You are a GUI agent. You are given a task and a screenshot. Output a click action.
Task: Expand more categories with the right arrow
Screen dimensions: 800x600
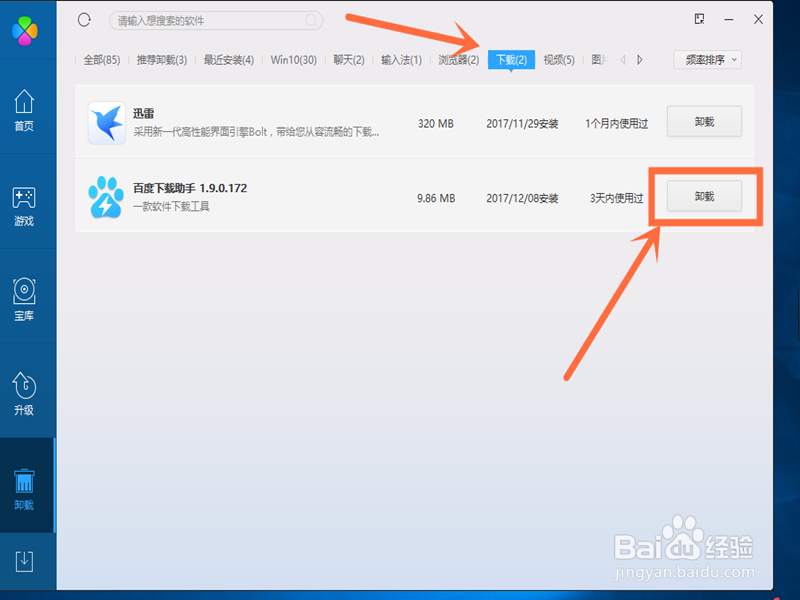coord(640,59)
